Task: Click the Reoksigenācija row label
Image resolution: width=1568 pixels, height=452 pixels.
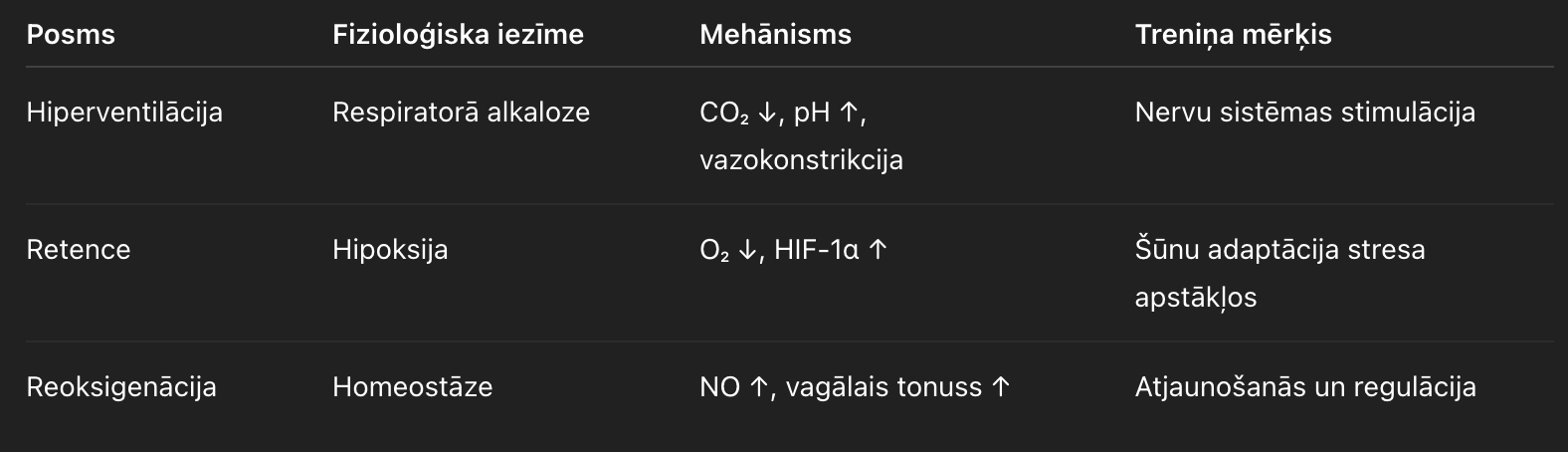Action: [121, 386]
